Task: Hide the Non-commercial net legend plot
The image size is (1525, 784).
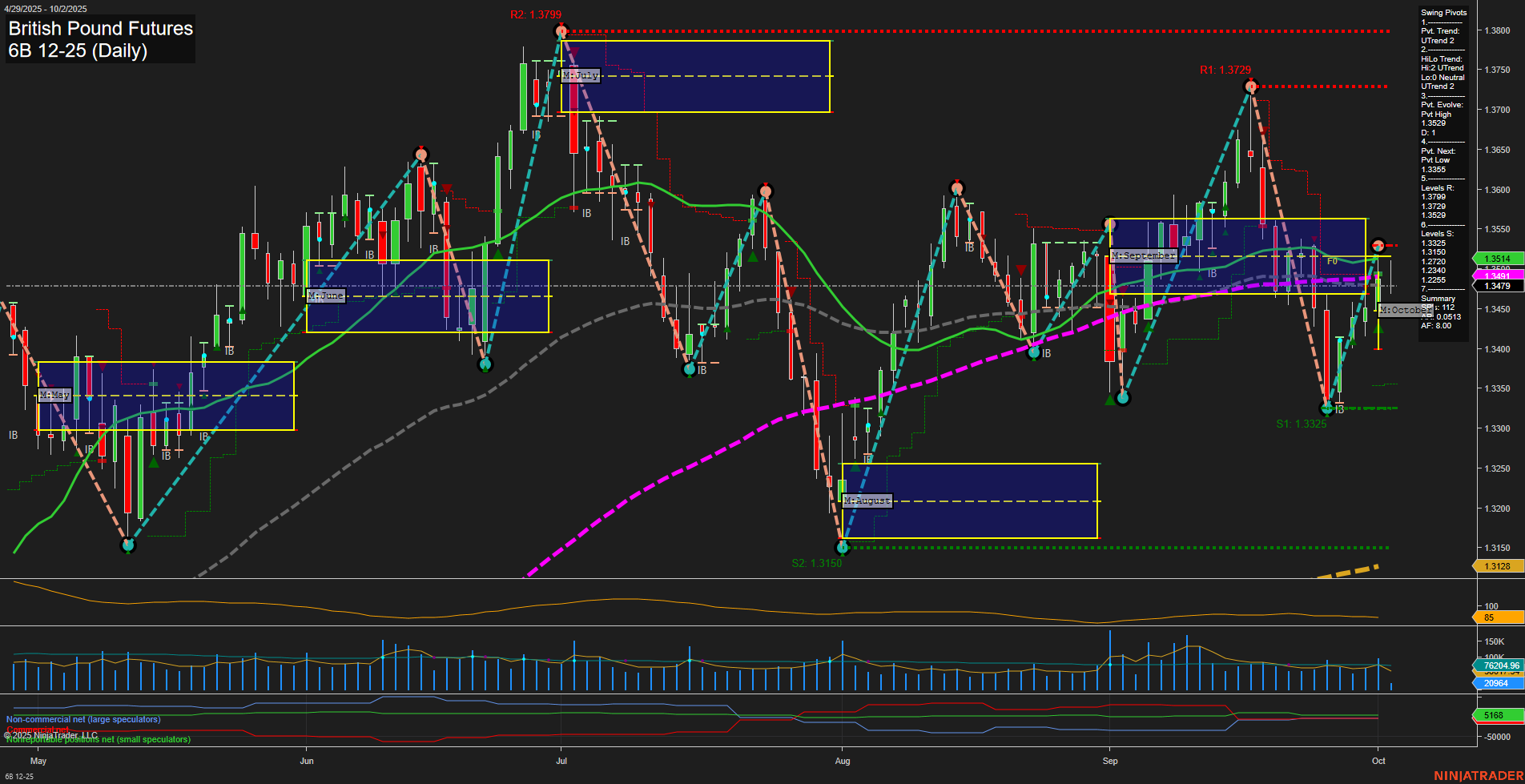Action: [82, 719]
